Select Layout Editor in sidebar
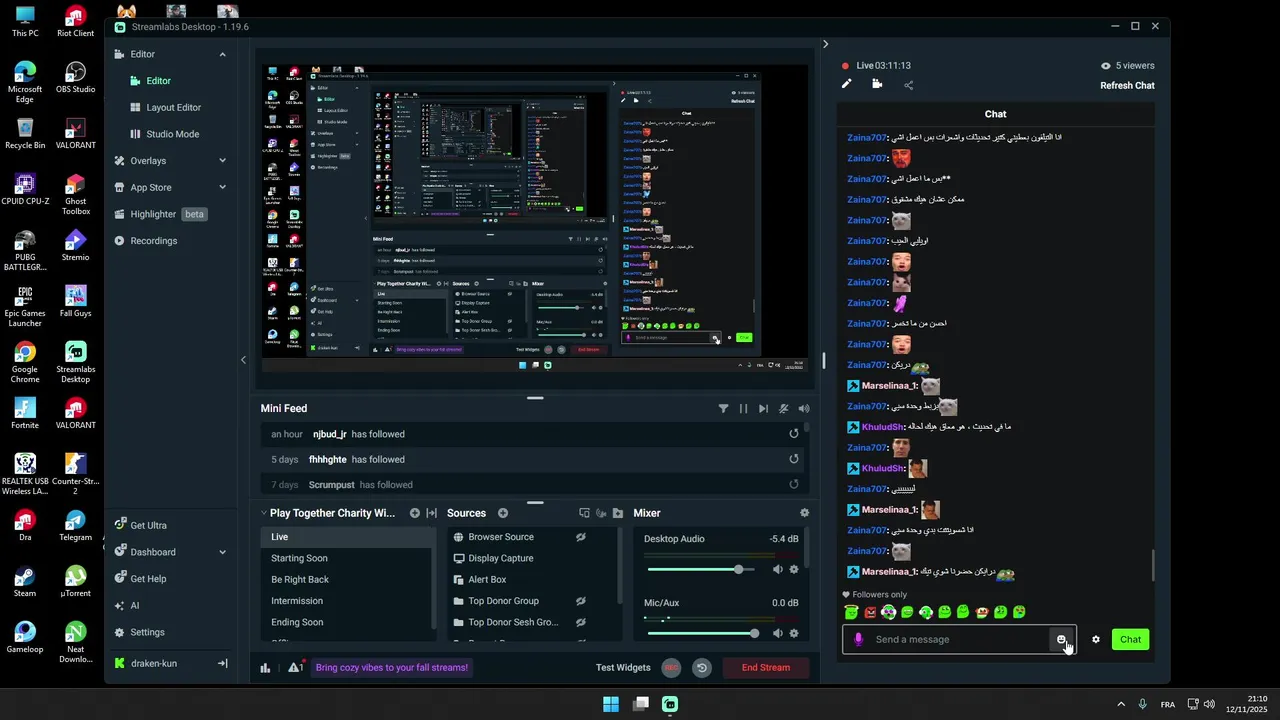 tap(173, 107)
